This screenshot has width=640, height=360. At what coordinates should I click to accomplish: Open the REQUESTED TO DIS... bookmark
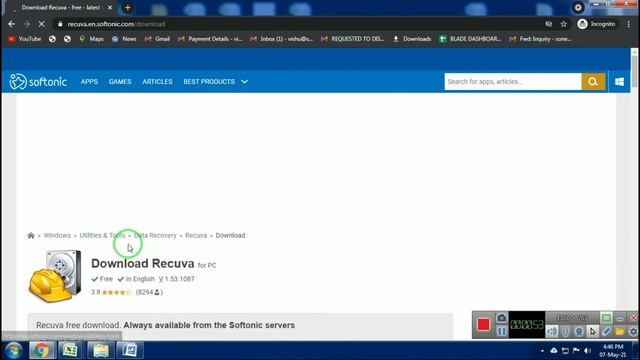click(353, 39)
